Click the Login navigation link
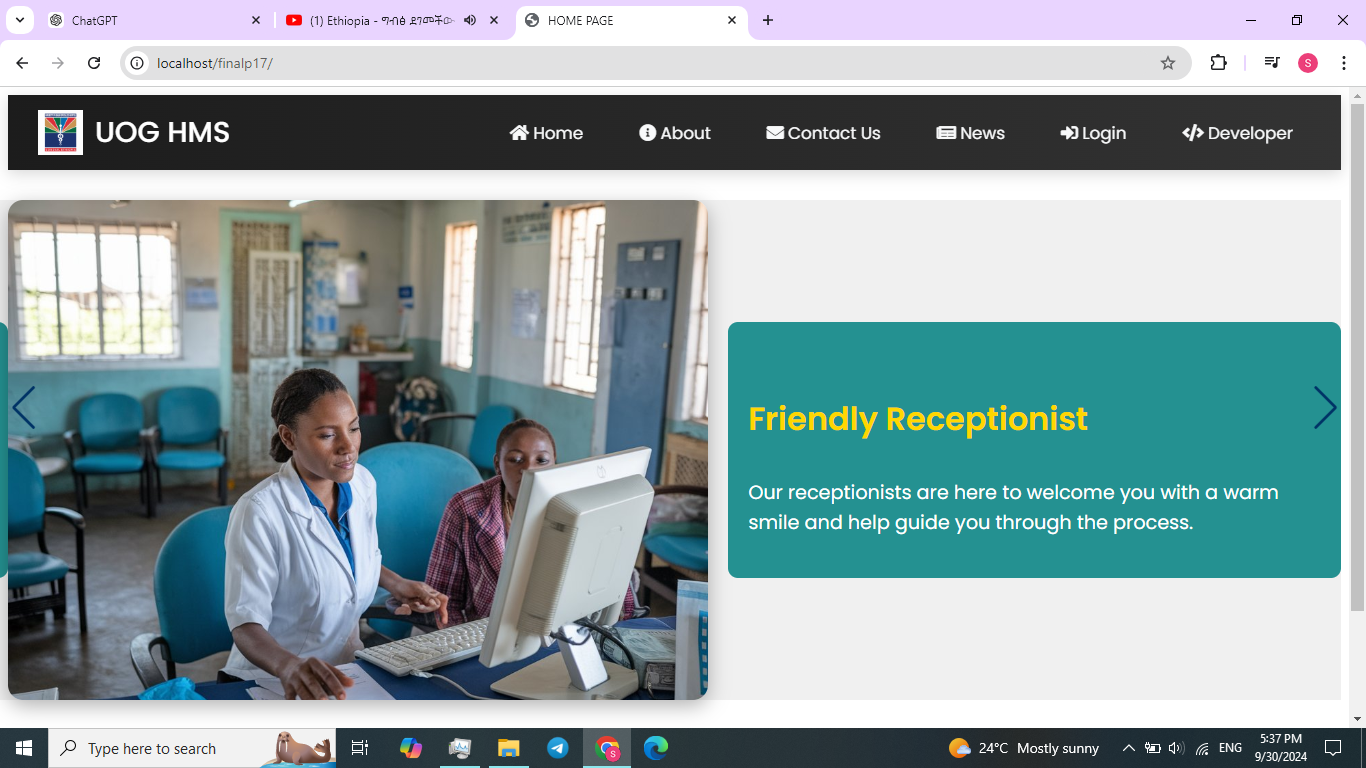The image size is (1366, 768). tap(1093, 133)
